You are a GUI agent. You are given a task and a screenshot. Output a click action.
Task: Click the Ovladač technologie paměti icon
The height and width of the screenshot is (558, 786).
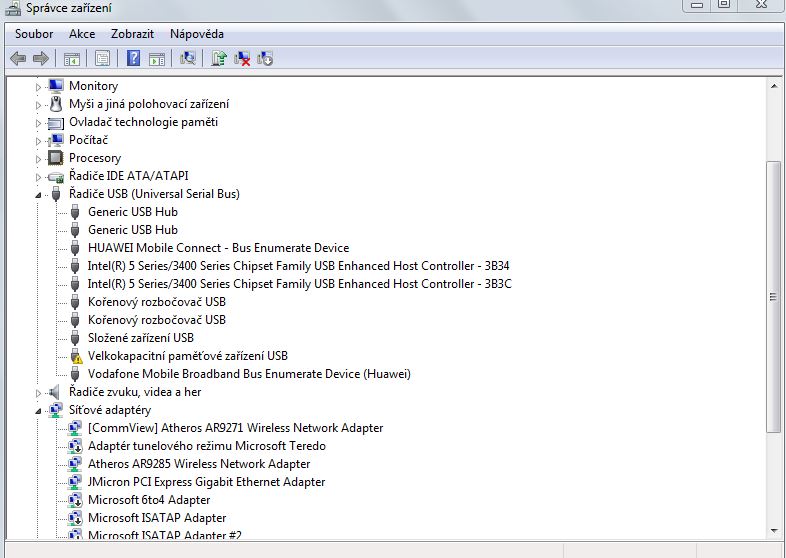56,122
